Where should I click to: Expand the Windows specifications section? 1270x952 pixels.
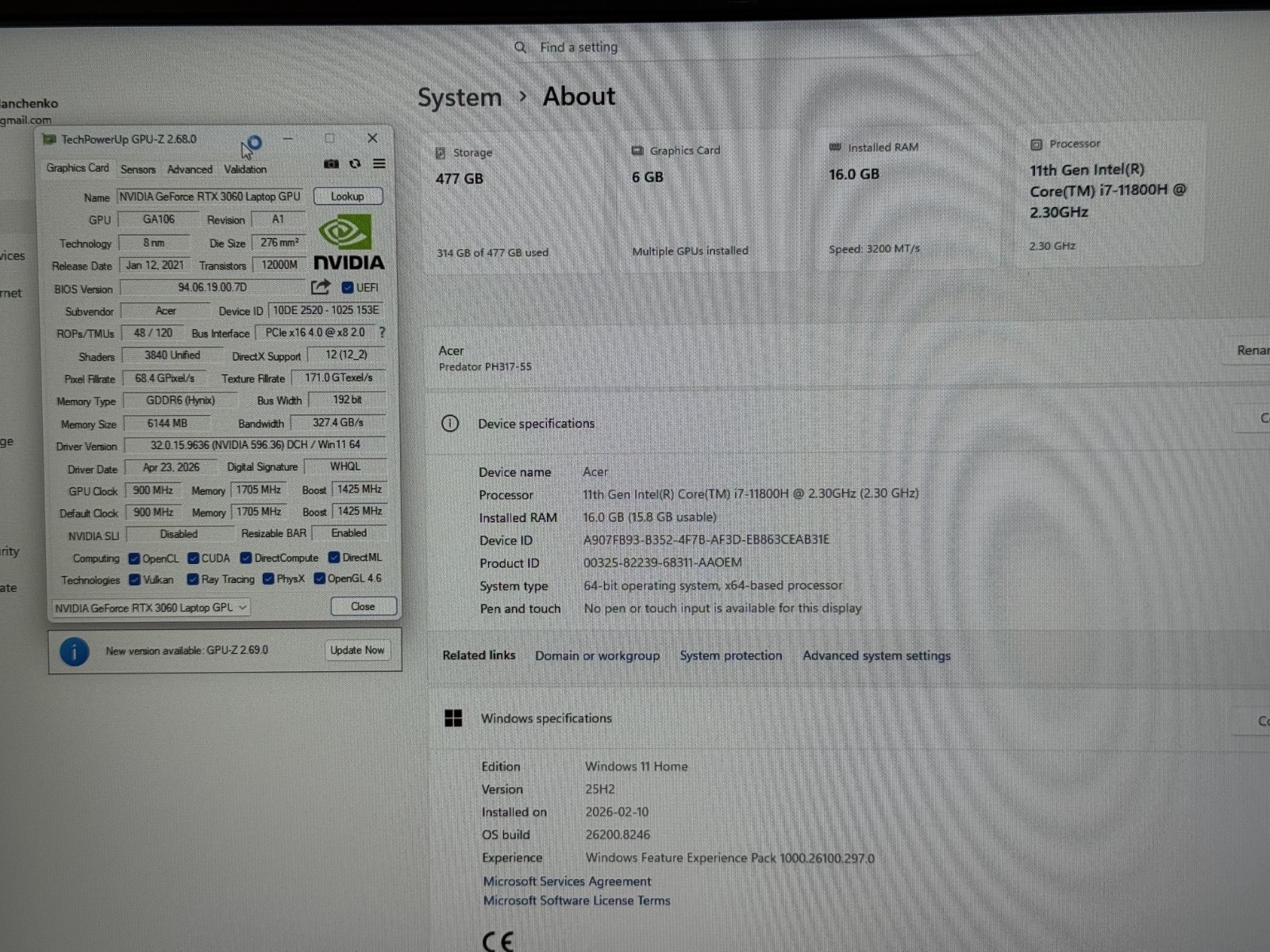tap(849, 719)
